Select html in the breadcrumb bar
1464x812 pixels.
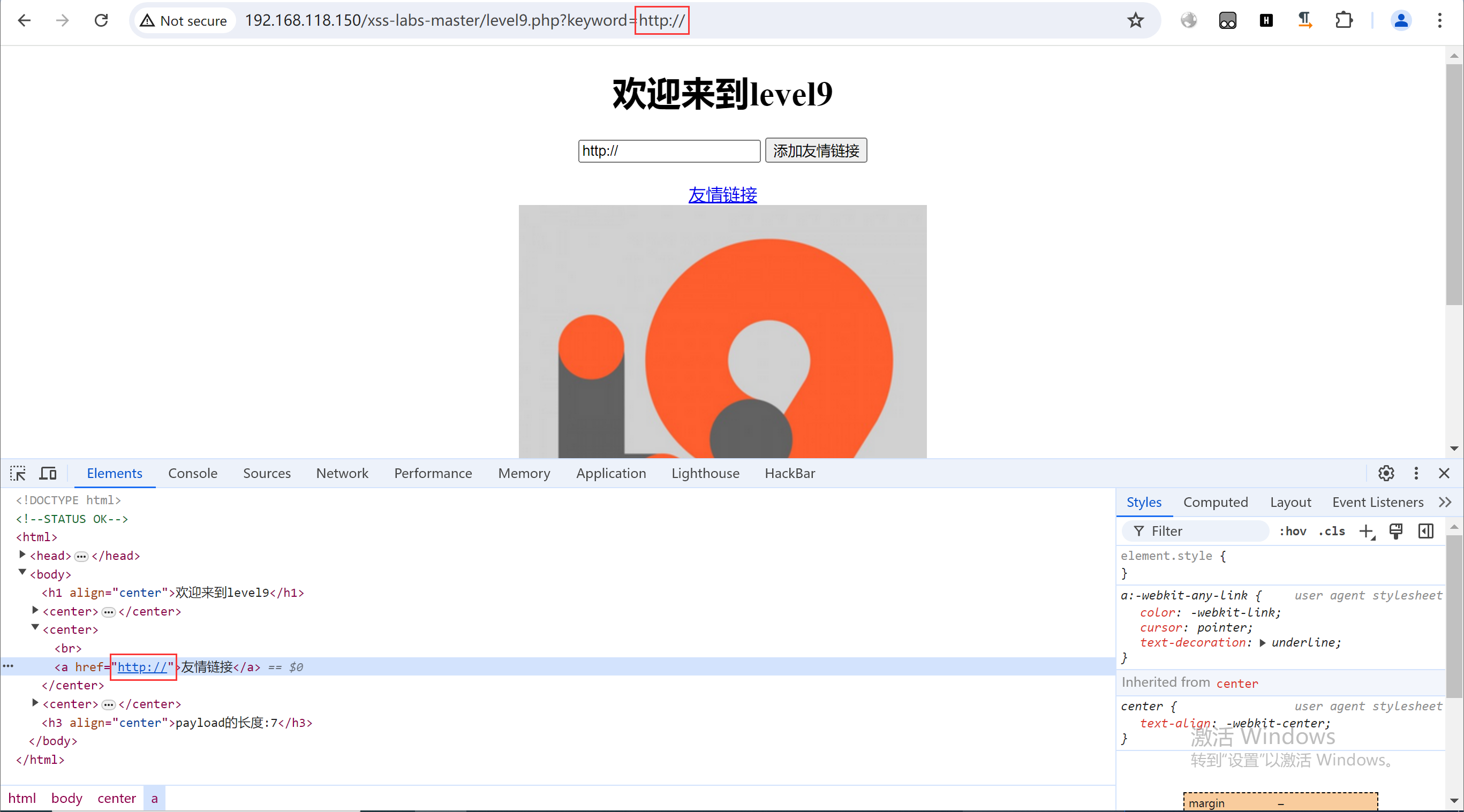click(22, 799)
